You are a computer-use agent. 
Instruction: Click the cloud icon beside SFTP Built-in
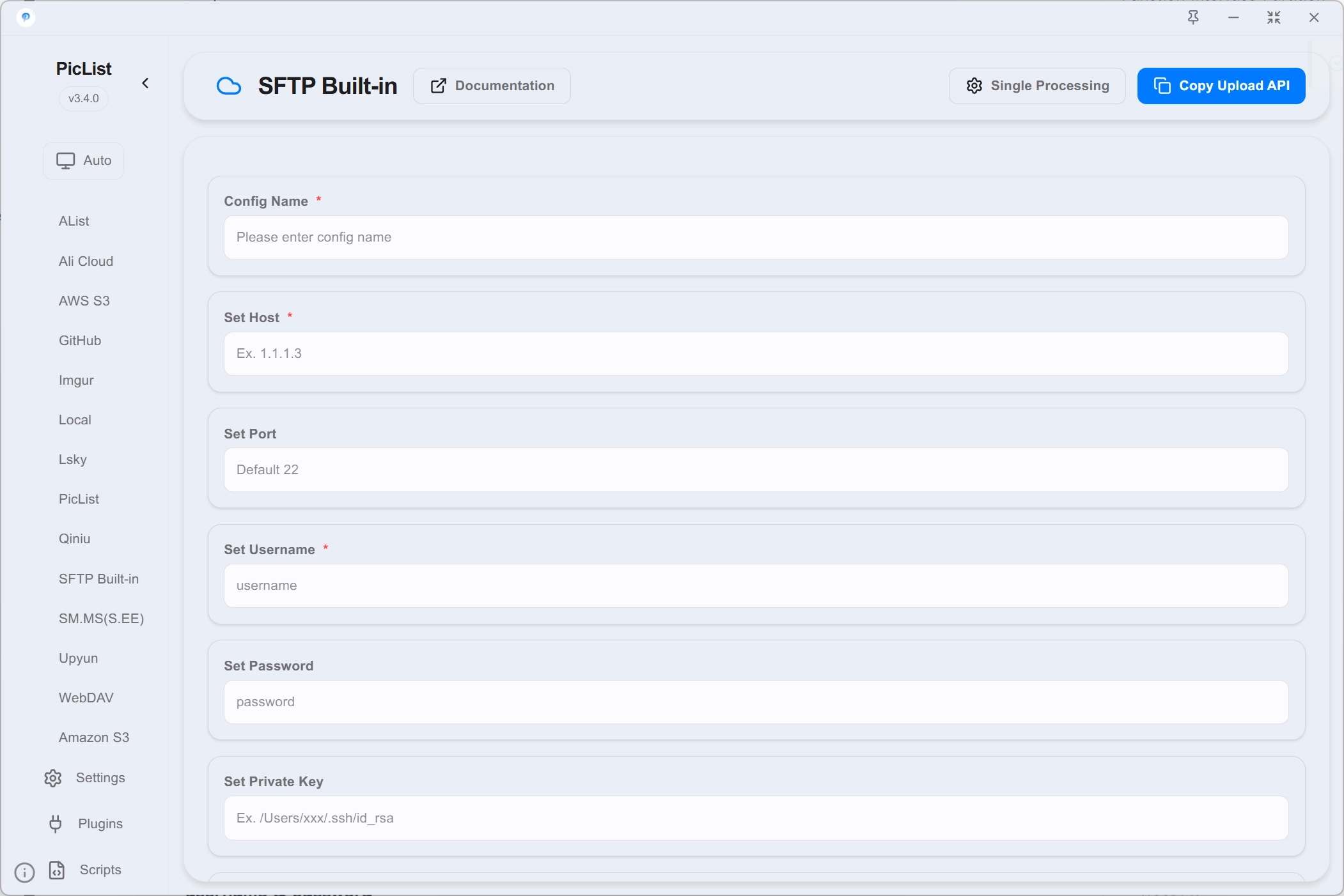tap(228, 86)
